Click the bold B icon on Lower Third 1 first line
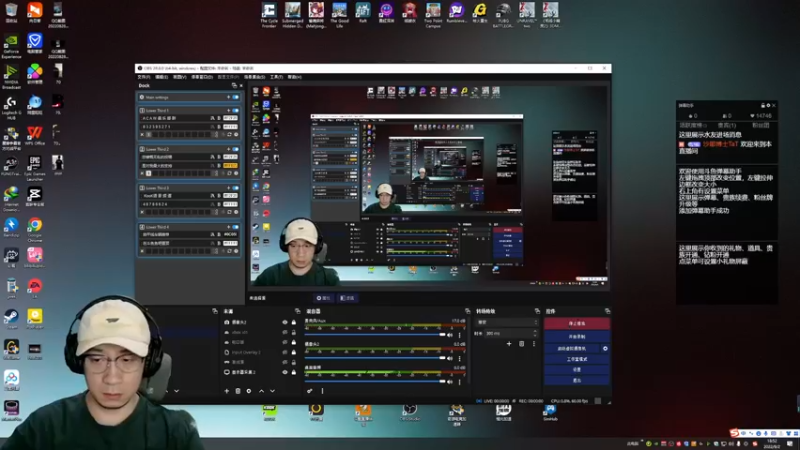 click(x=219, y=118)
